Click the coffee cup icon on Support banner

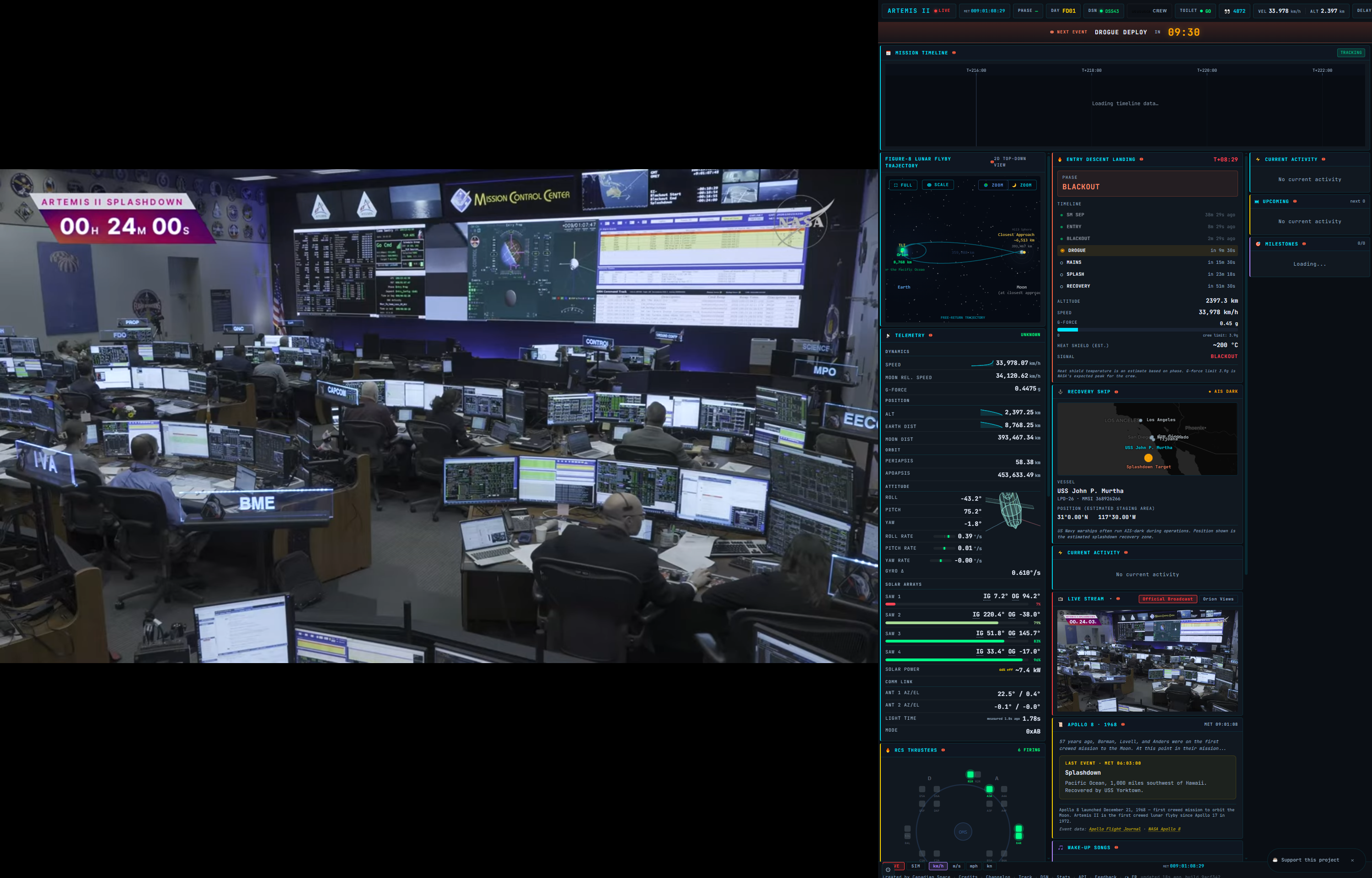(1276, 860)
